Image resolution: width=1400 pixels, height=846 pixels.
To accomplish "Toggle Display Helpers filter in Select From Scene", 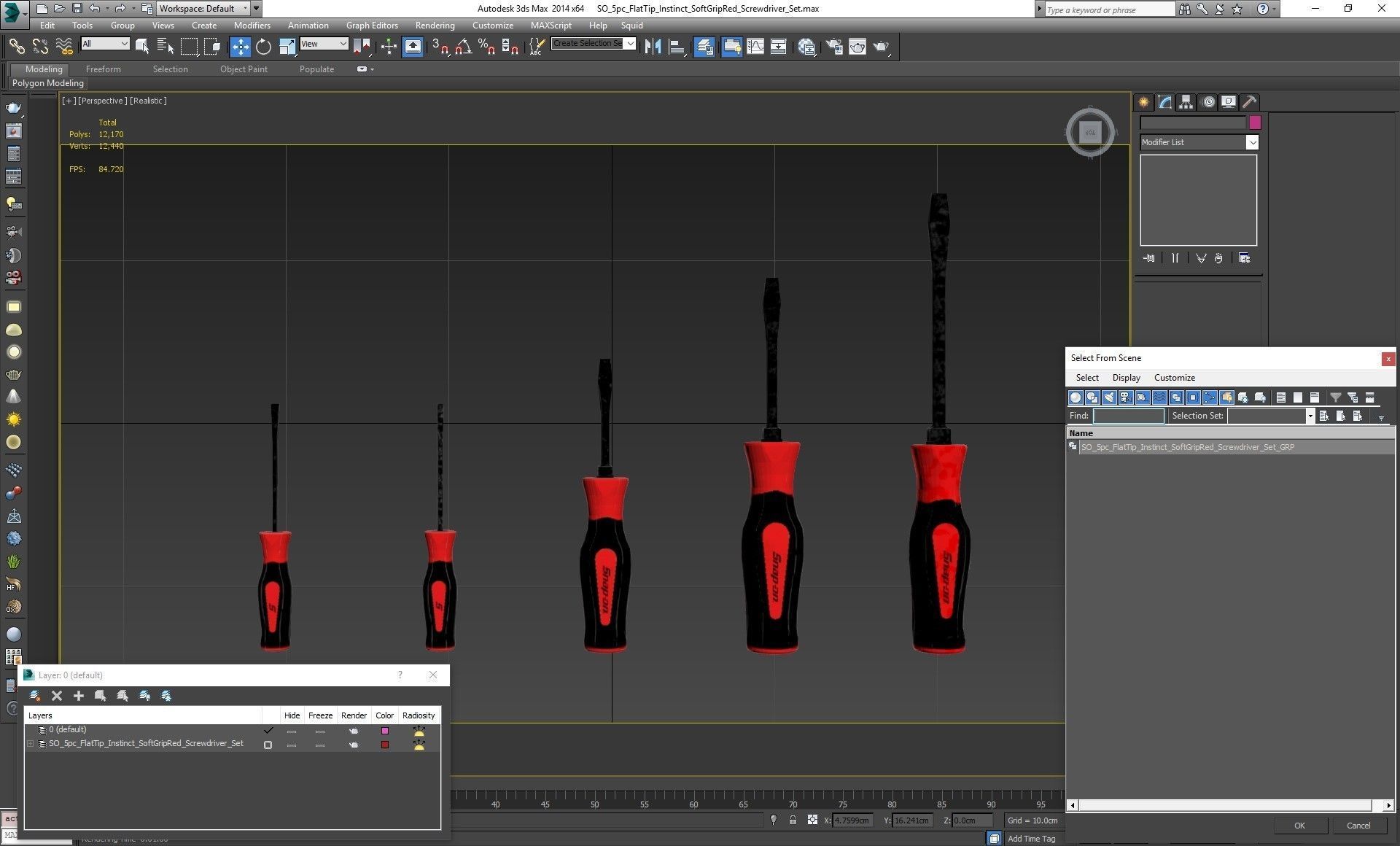I will [x=1142, y=397].
